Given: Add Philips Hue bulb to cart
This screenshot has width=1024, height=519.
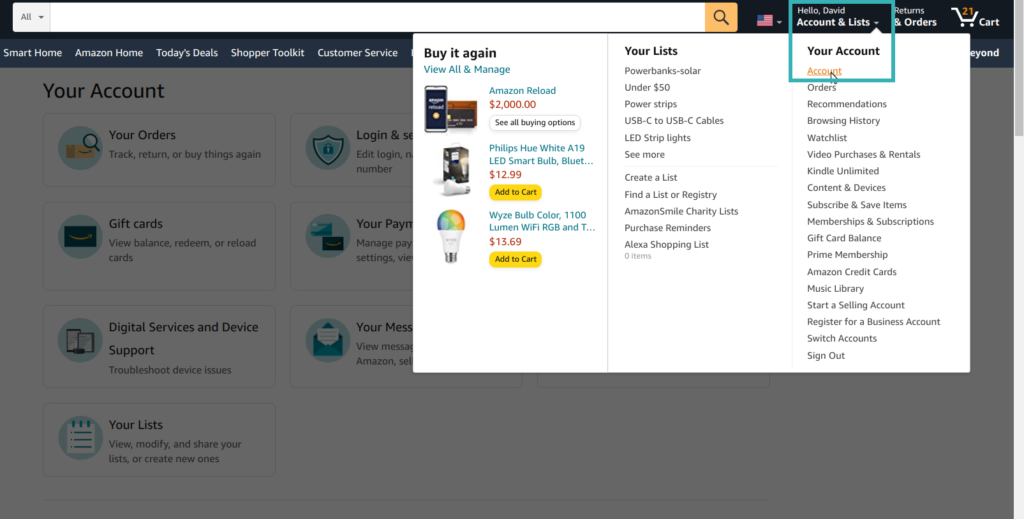Looking at the screenshot, I should (515, 192).
